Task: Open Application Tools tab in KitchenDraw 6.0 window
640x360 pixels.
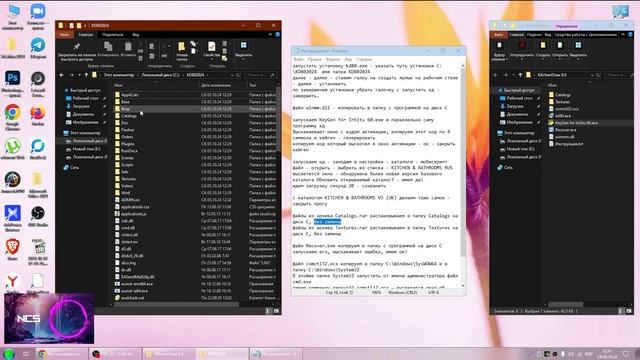Action: 585,35
